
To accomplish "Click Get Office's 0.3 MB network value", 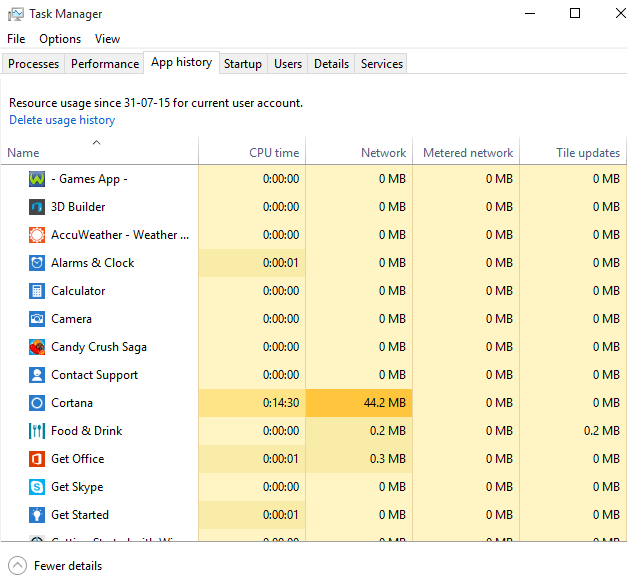I will (387, 459).
